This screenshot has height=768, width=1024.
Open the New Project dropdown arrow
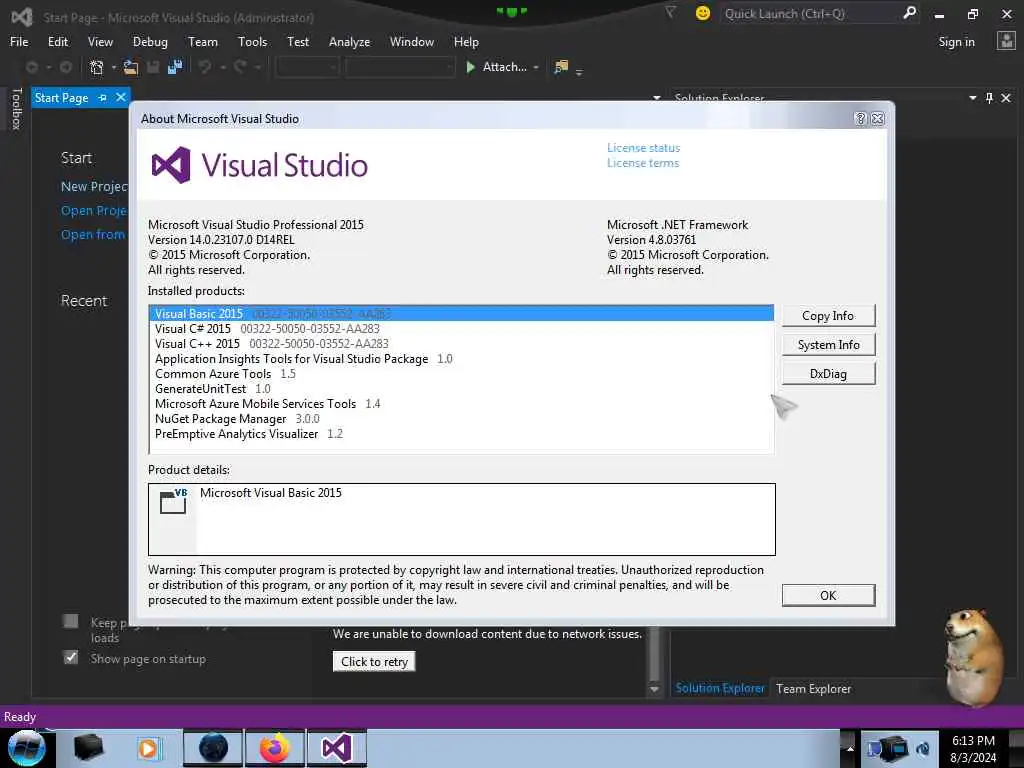coord(114,67)
